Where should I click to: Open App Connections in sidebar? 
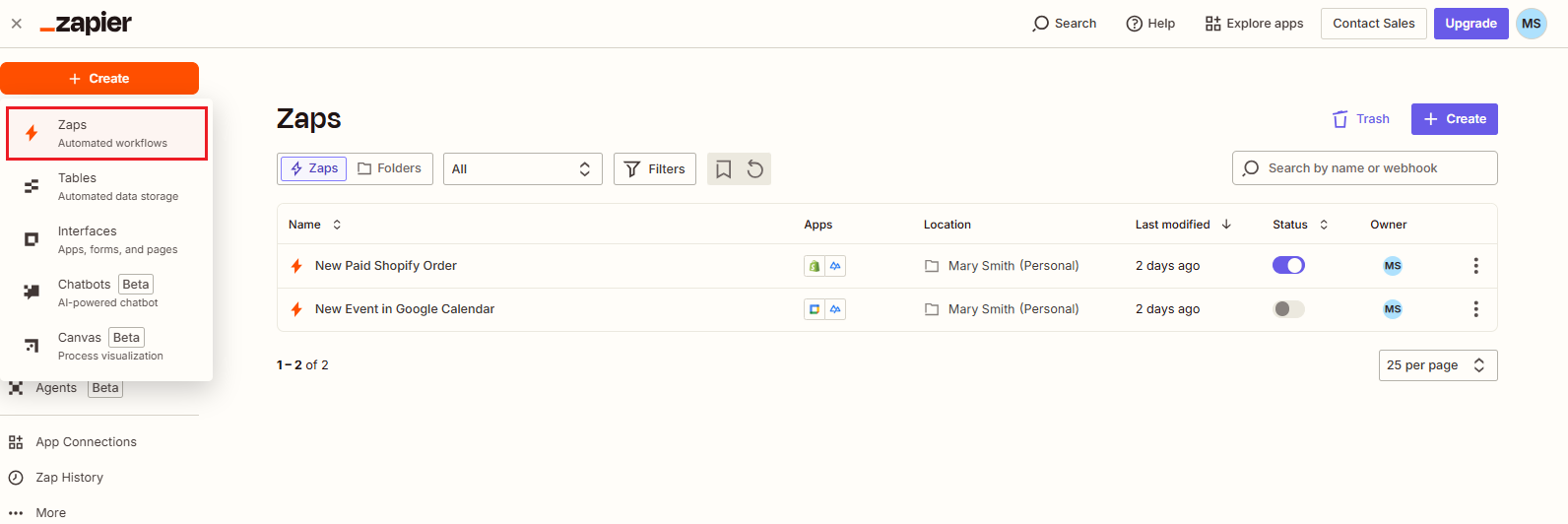[73, 442]
